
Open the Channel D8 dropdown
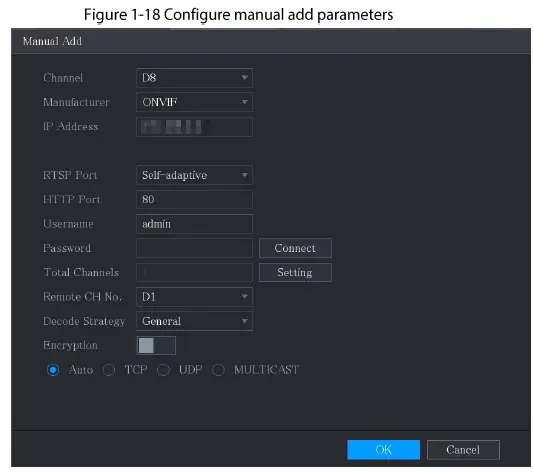(194, 78)
